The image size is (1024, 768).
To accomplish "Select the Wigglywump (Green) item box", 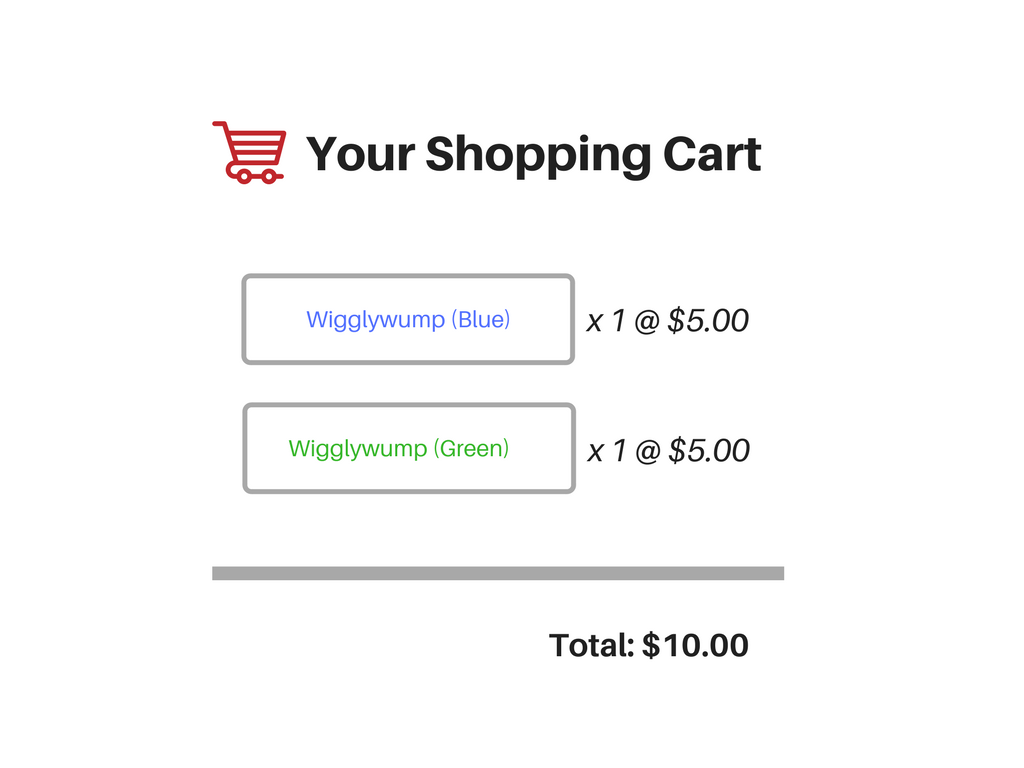I will (x=409, y=448).
